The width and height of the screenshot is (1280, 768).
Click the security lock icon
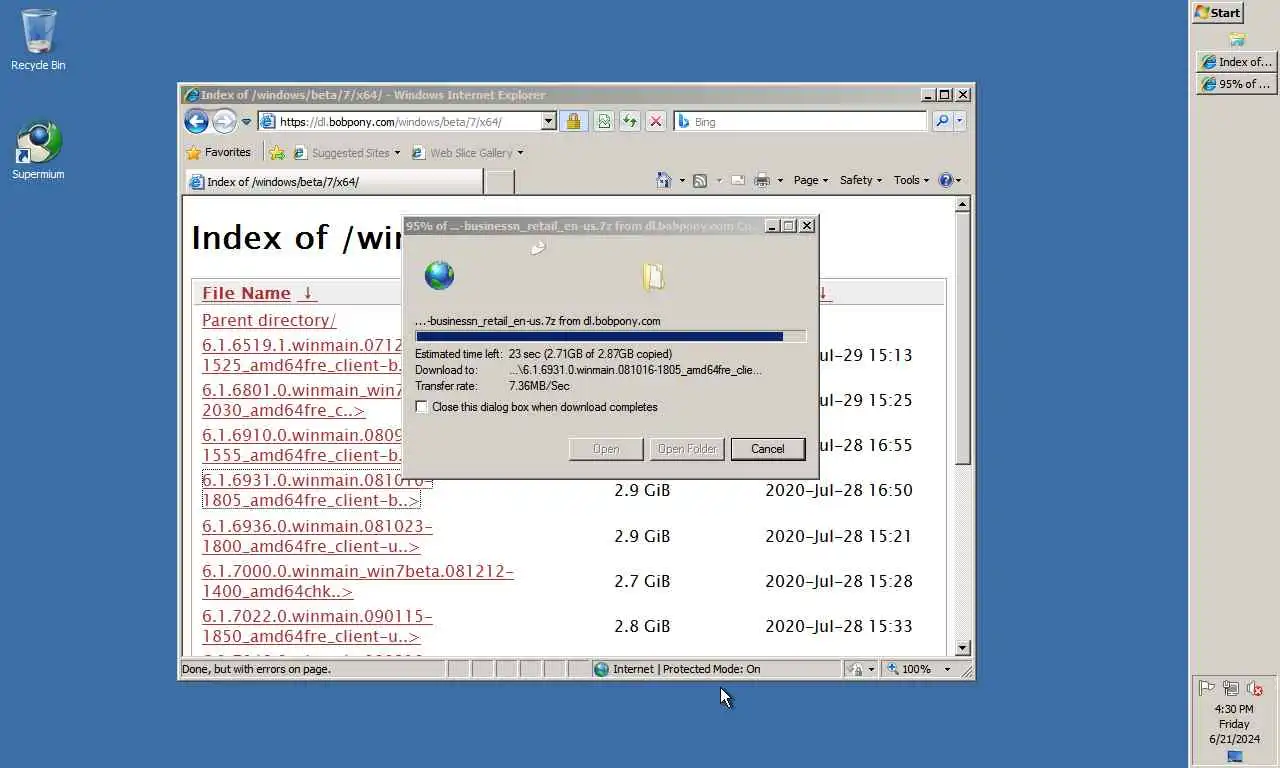573,121
